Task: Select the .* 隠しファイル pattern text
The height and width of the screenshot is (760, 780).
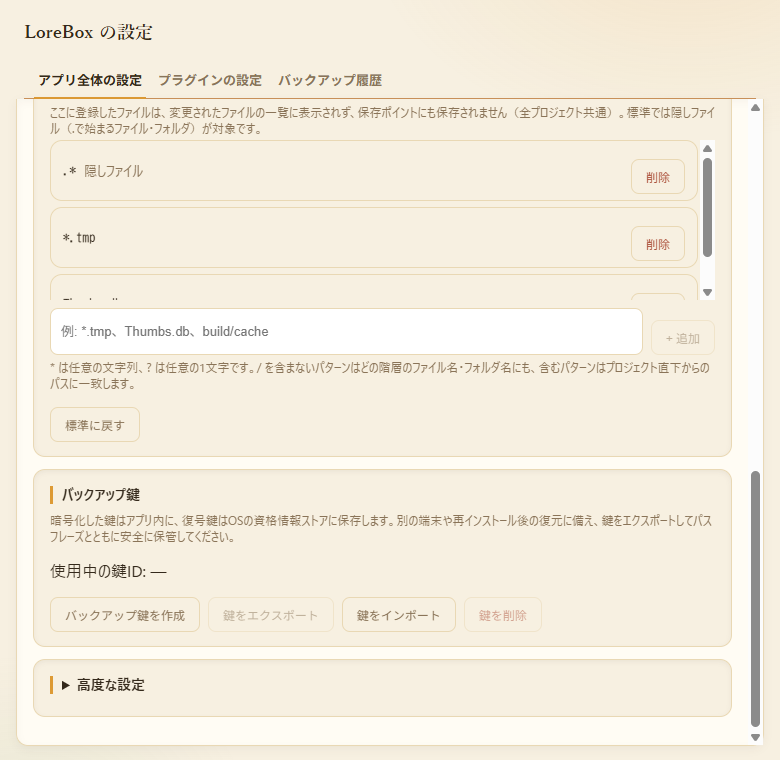Action: coord(102,171)
